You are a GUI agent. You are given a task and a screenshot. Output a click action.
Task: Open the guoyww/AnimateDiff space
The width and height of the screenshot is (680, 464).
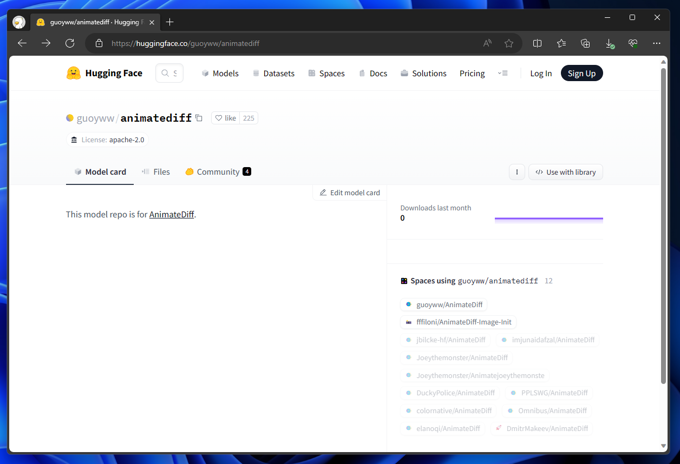(x=444, y=304)
